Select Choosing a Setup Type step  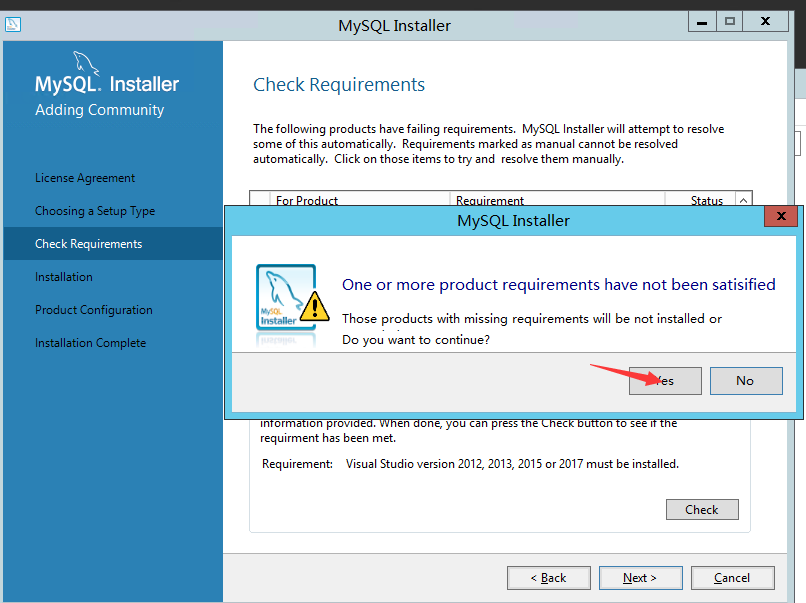coord(95,211)
